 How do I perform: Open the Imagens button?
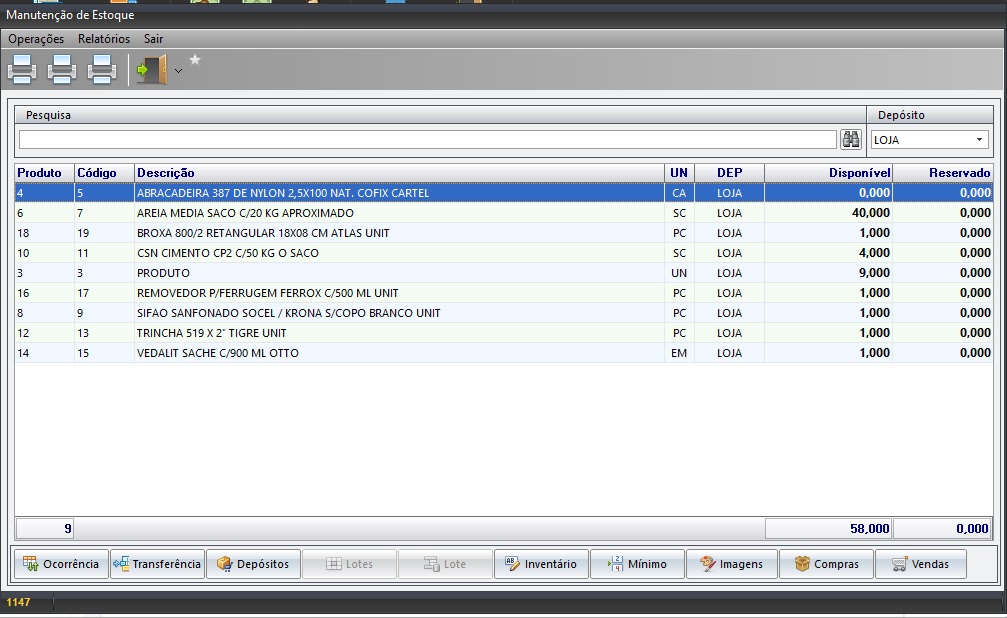coord(732,564)
